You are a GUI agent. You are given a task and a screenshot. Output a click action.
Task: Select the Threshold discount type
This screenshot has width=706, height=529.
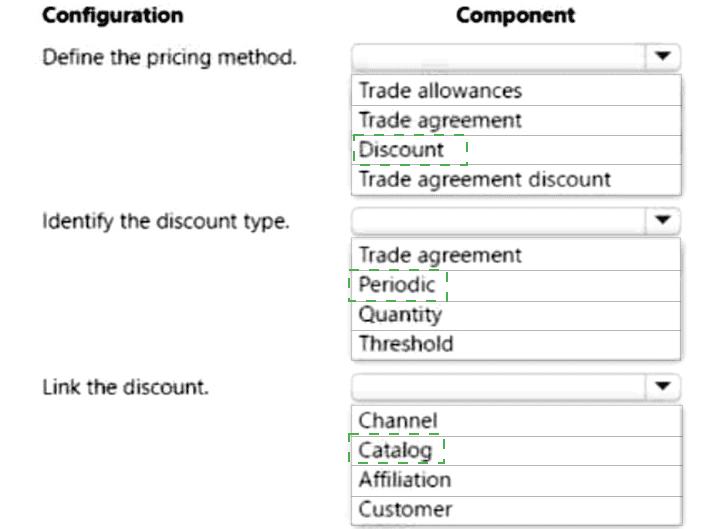(x=406, y=344)
